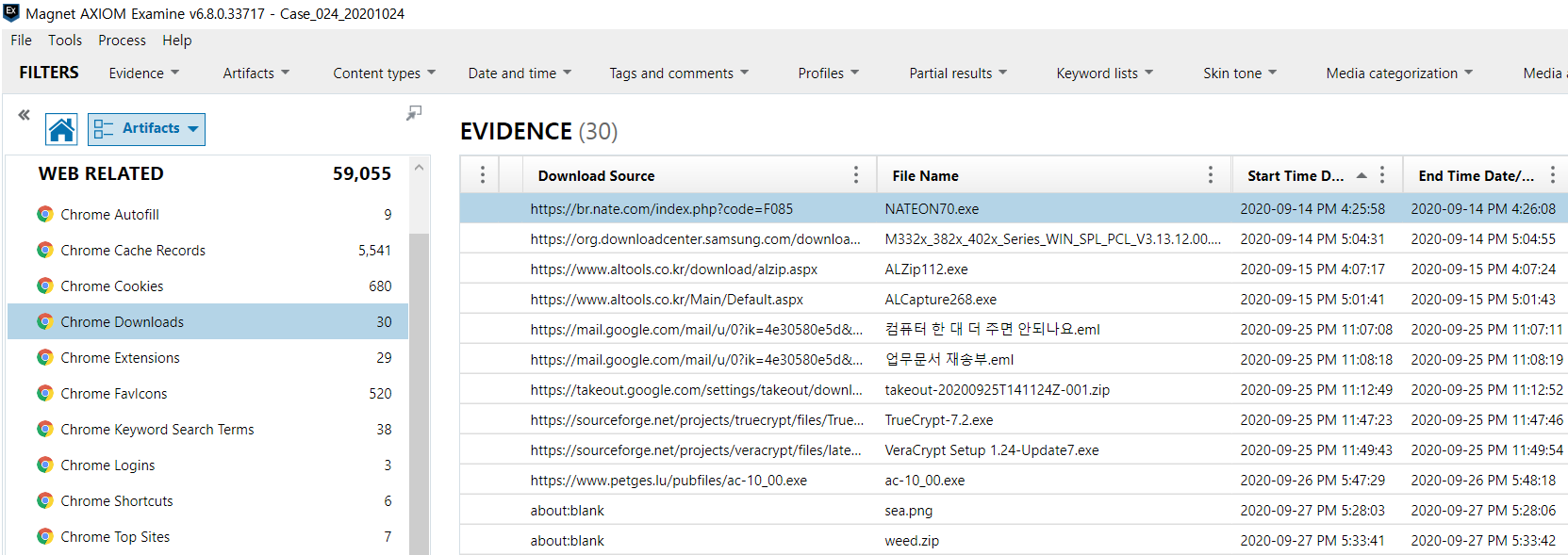Collapse the sidebar with double-chevron icon
Screen dimensions: 1568x555
(x=24, y=115)
